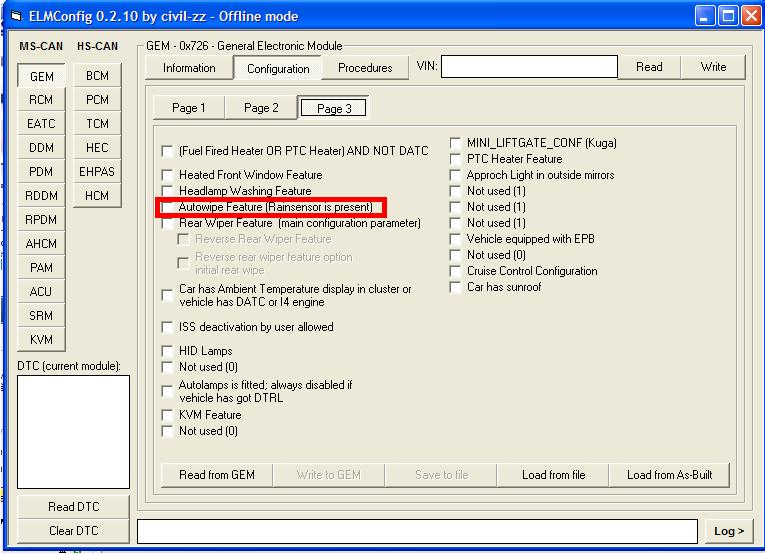Expand the Log panel button
This screenshot has width=765, height=554.
[728, 531]
